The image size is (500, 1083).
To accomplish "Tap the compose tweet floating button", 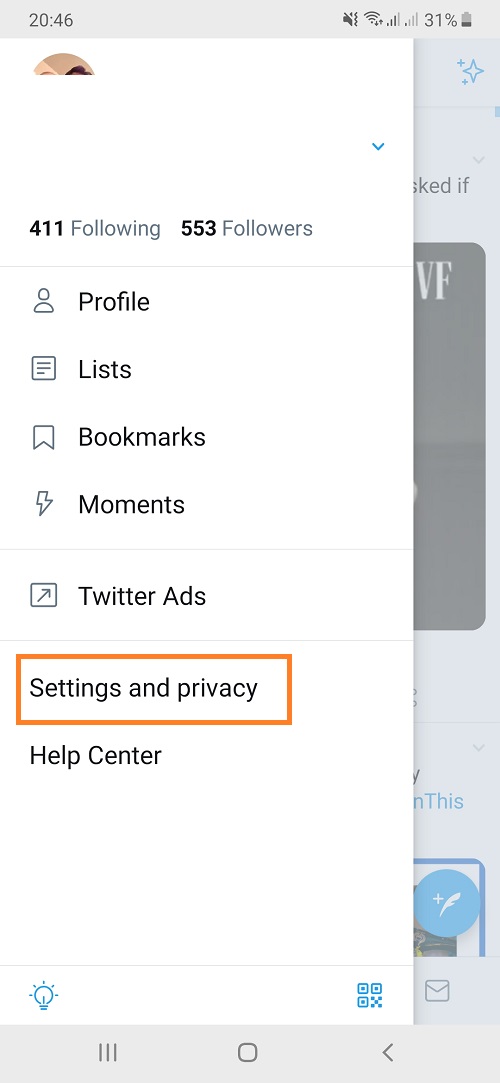I will 447,902.
